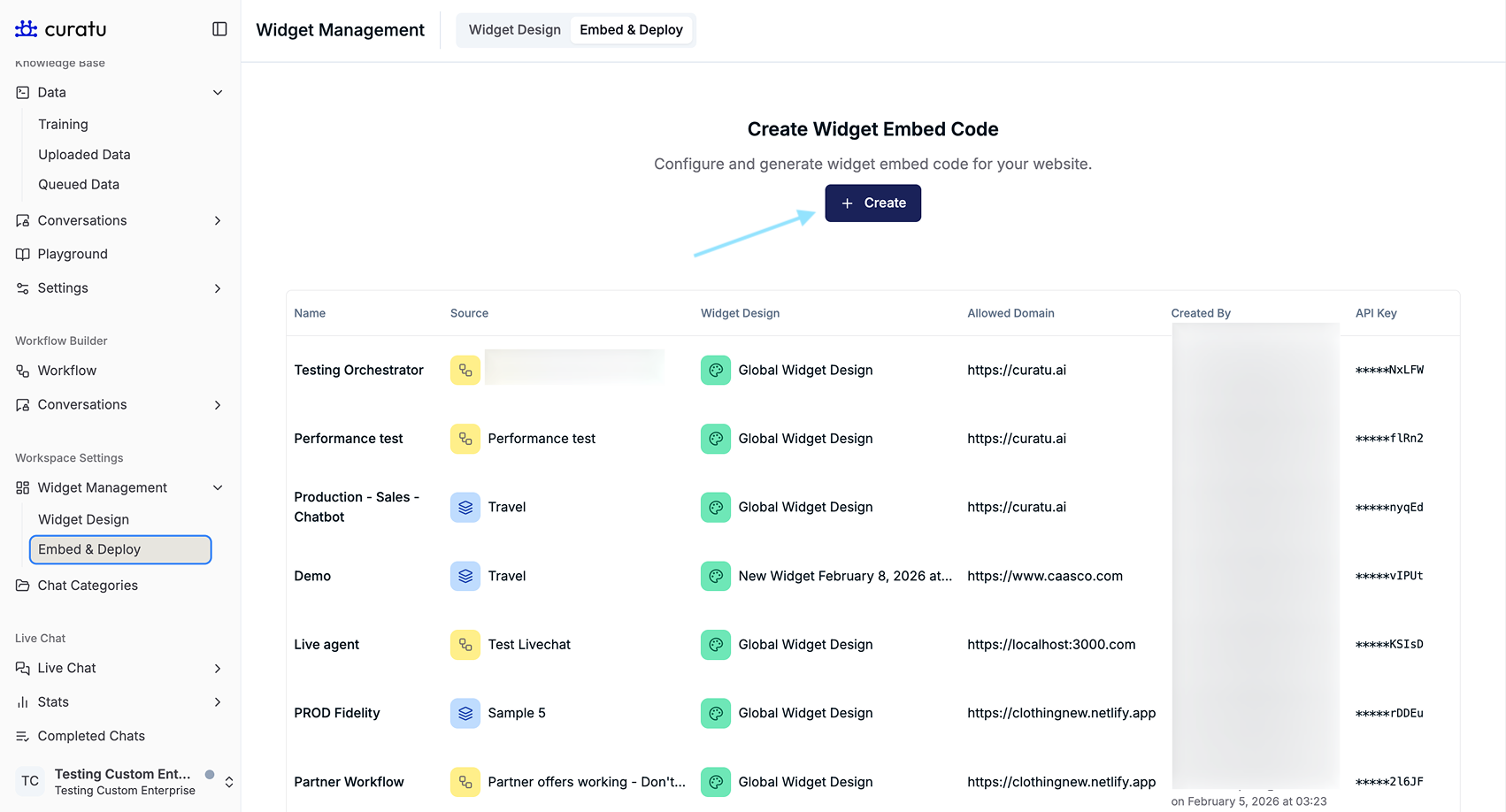Image resolution: width=1506 pixels, height=812 pixels.
Task: Click the Workflow icon in sidebar
Action: click(23, 372)
